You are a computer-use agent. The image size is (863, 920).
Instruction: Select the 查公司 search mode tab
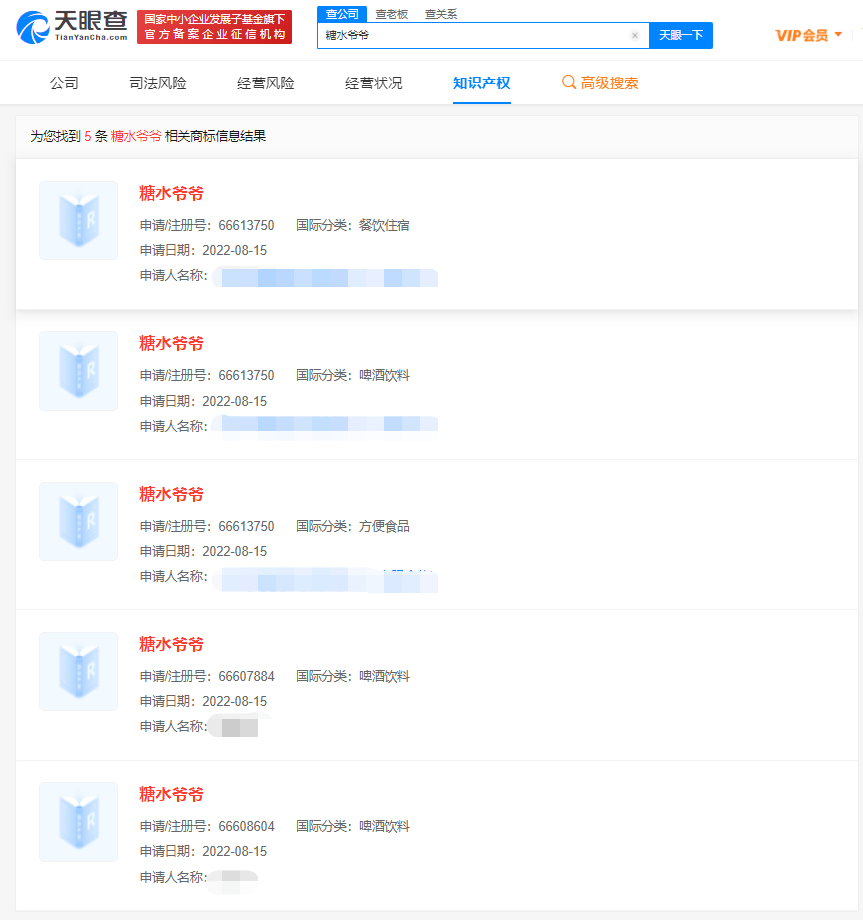coord(342,14)
